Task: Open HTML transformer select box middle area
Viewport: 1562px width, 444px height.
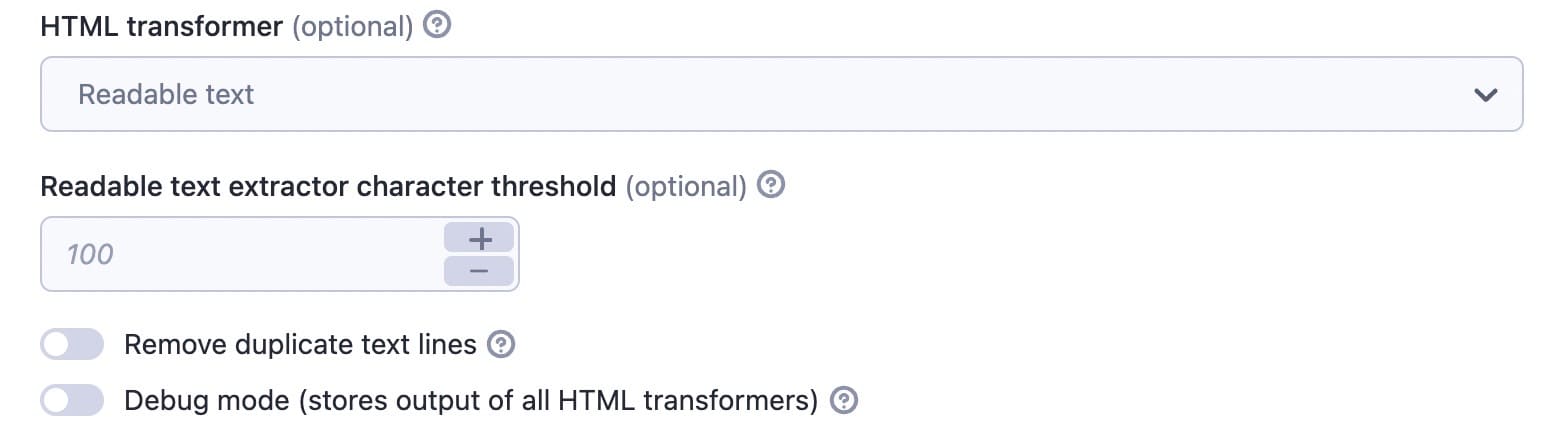Action: (781, 94)
